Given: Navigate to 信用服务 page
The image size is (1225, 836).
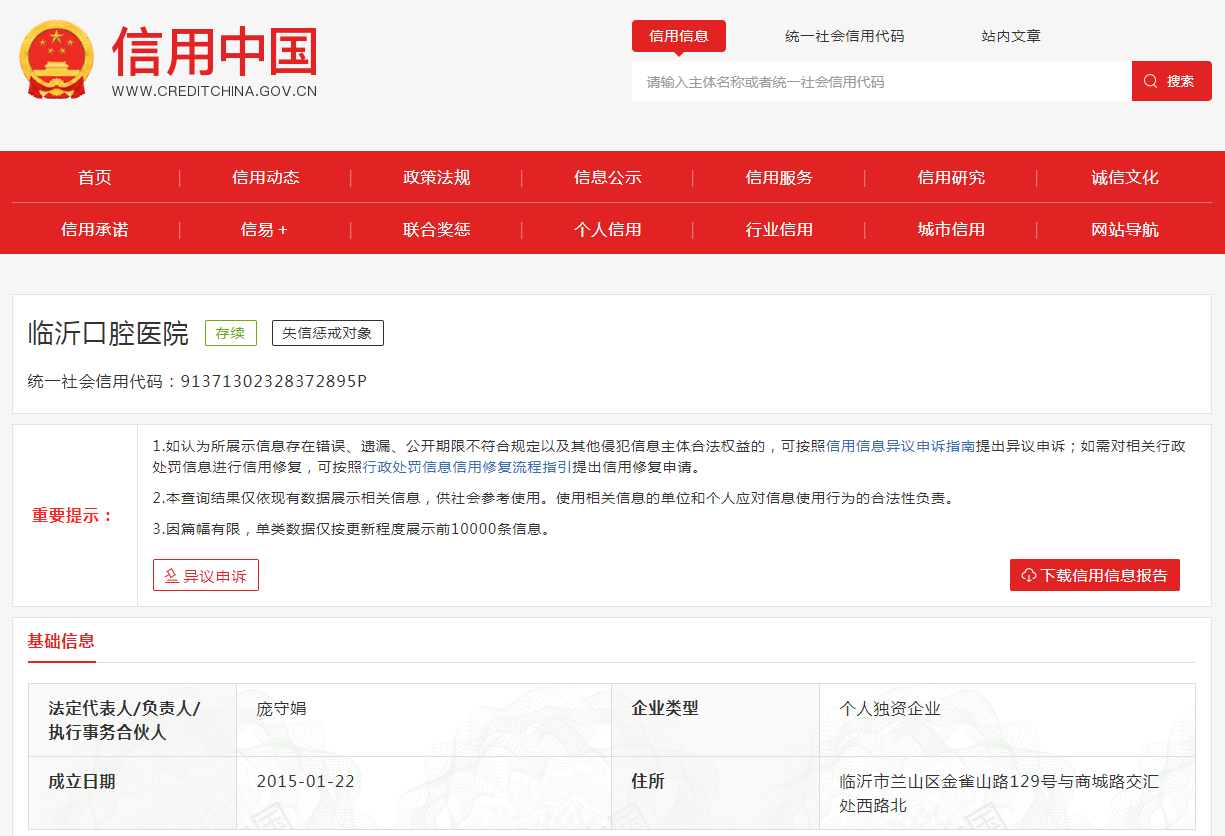Looking at the screenshot, I should pos(779,178).
